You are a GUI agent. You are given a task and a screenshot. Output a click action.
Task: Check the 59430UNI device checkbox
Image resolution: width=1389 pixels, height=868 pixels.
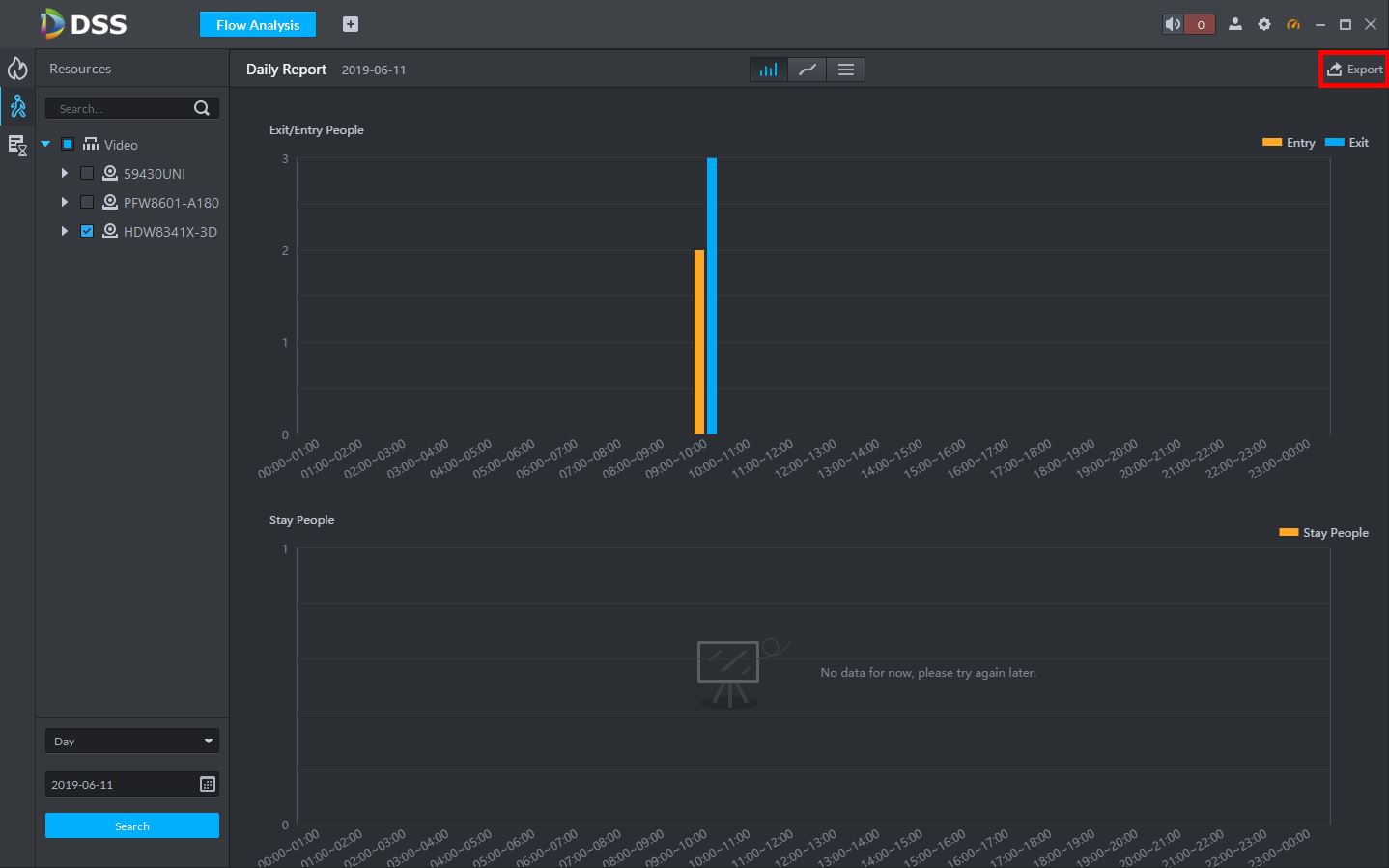coord(87,174)
